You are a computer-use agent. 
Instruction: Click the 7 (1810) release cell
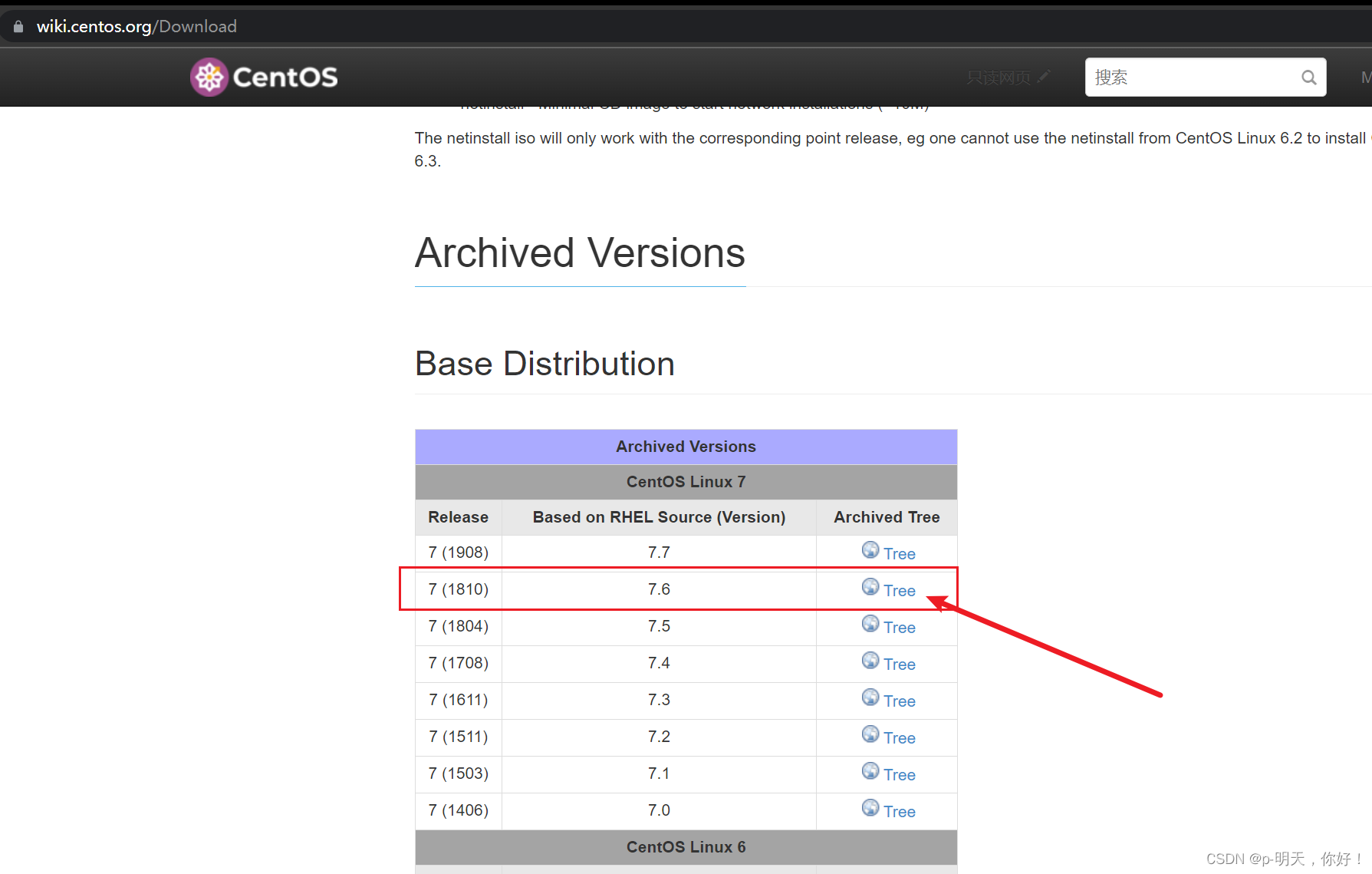(x=459, y=589)
